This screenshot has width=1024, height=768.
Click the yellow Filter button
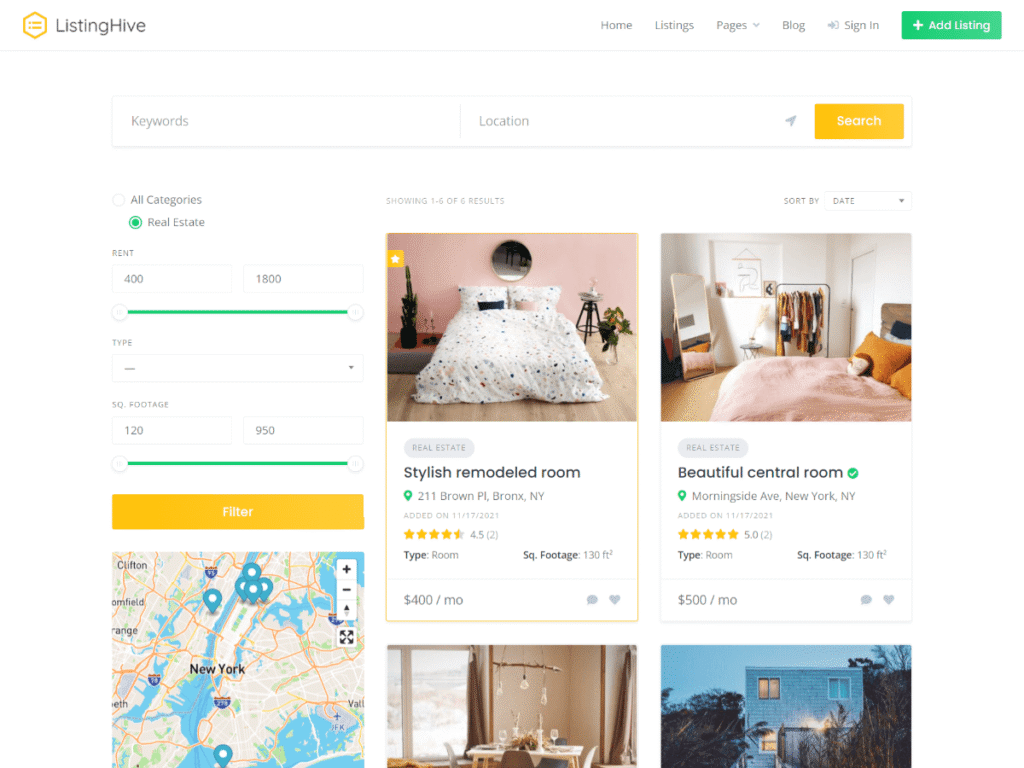pos(237,511)
